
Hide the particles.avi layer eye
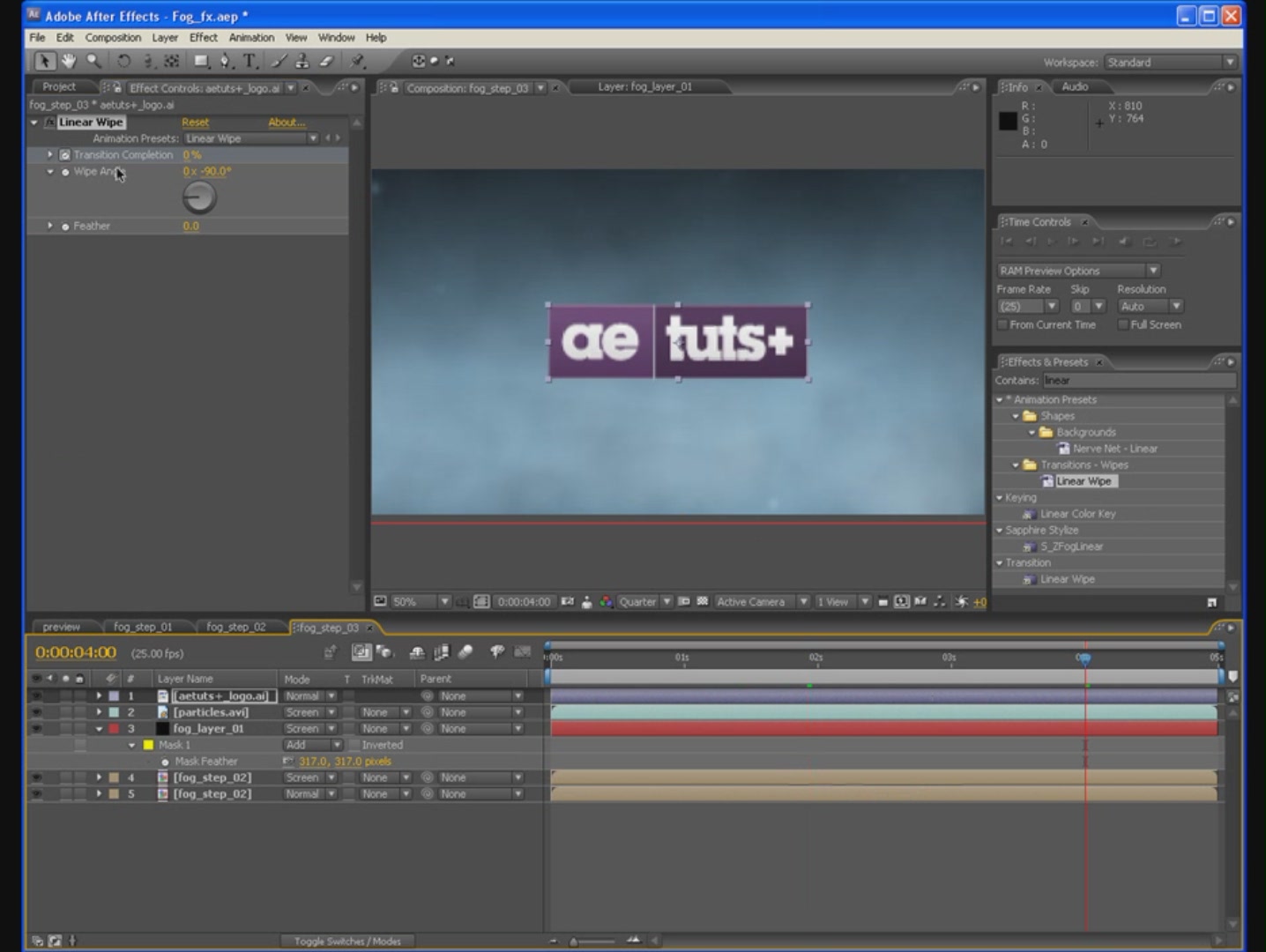click(37, 712)
